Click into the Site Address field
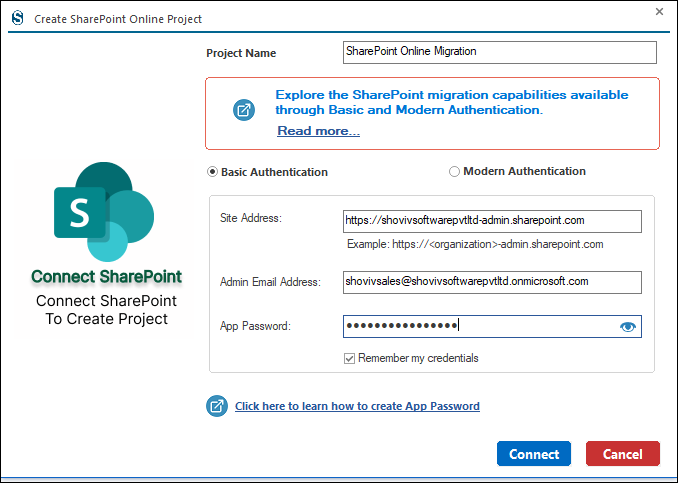Screen dimensions: 678x483 click(492, 221)
